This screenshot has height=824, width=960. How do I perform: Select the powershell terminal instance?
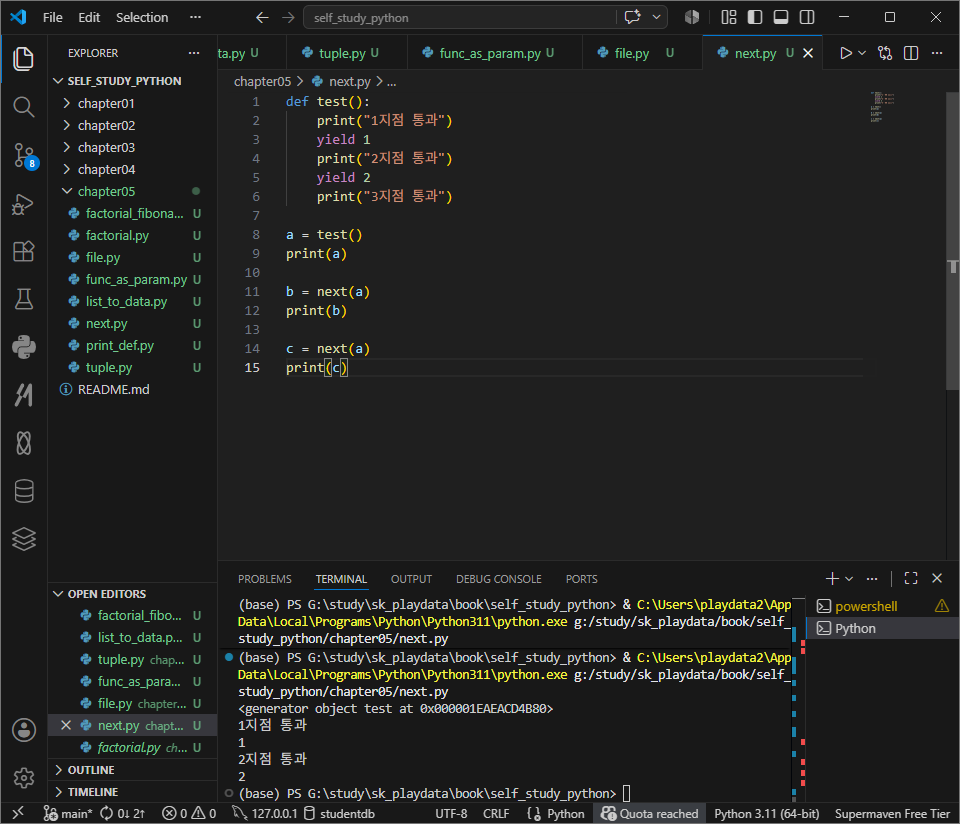pyautogui.click(x=882, y=606)
